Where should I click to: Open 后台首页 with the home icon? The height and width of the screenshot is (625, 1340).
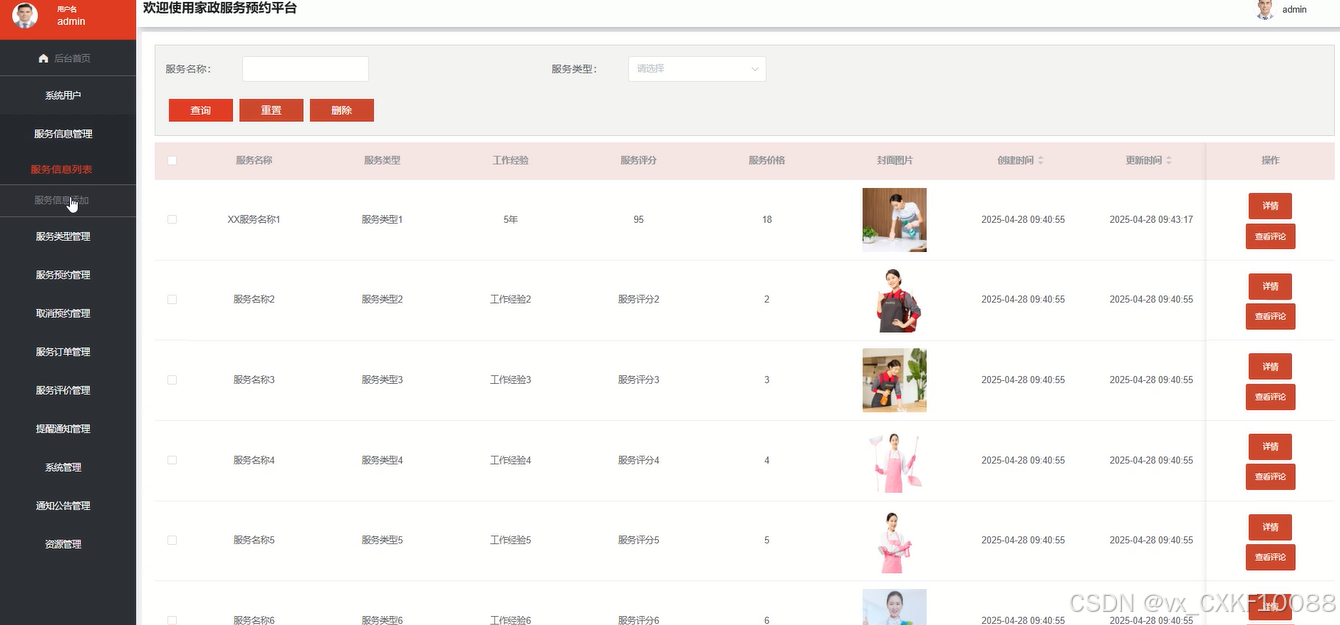coord(66,58)
